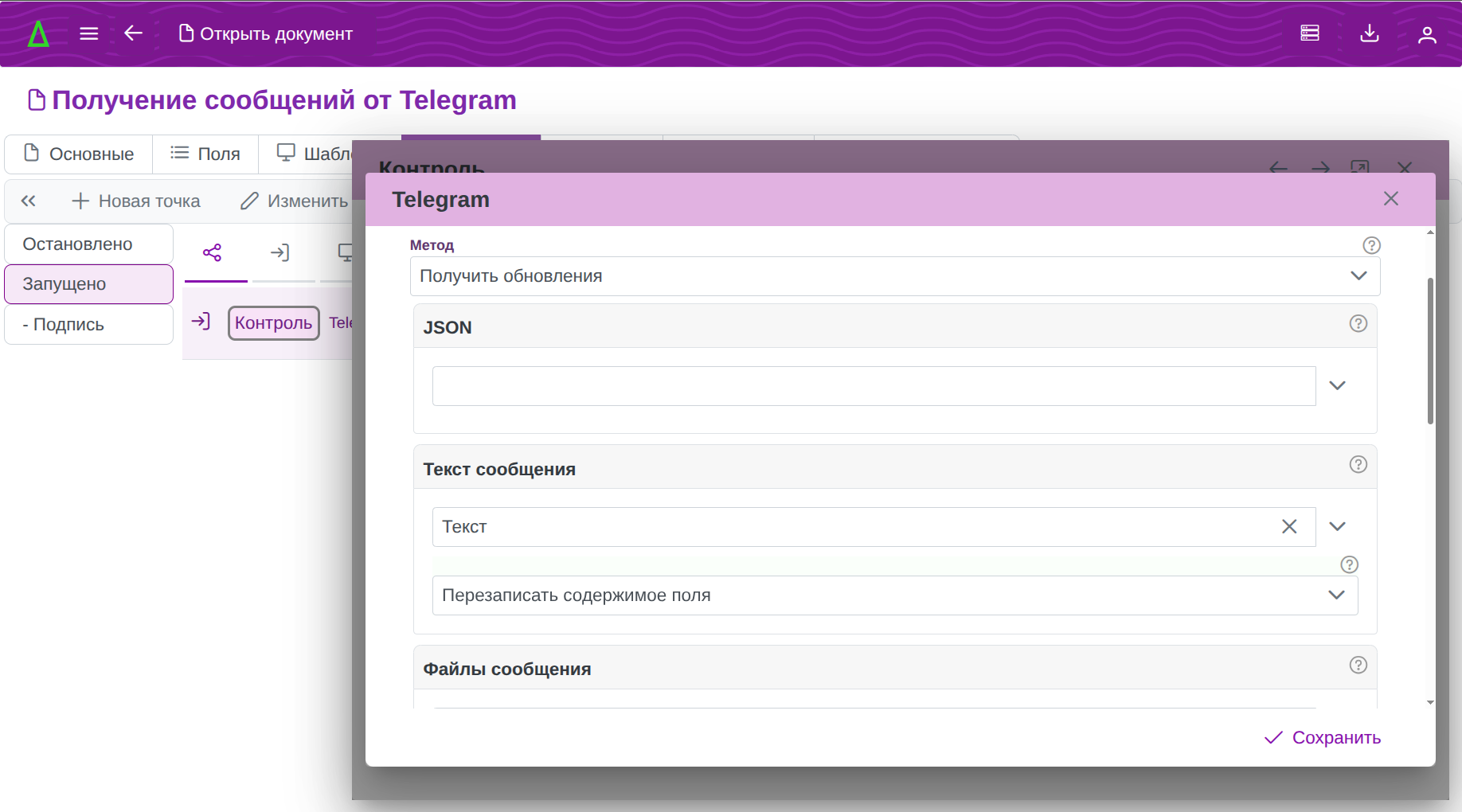The image size is (1462, 812).
Task: Click help icon in JSON section
Action: tap(1358, 323)
